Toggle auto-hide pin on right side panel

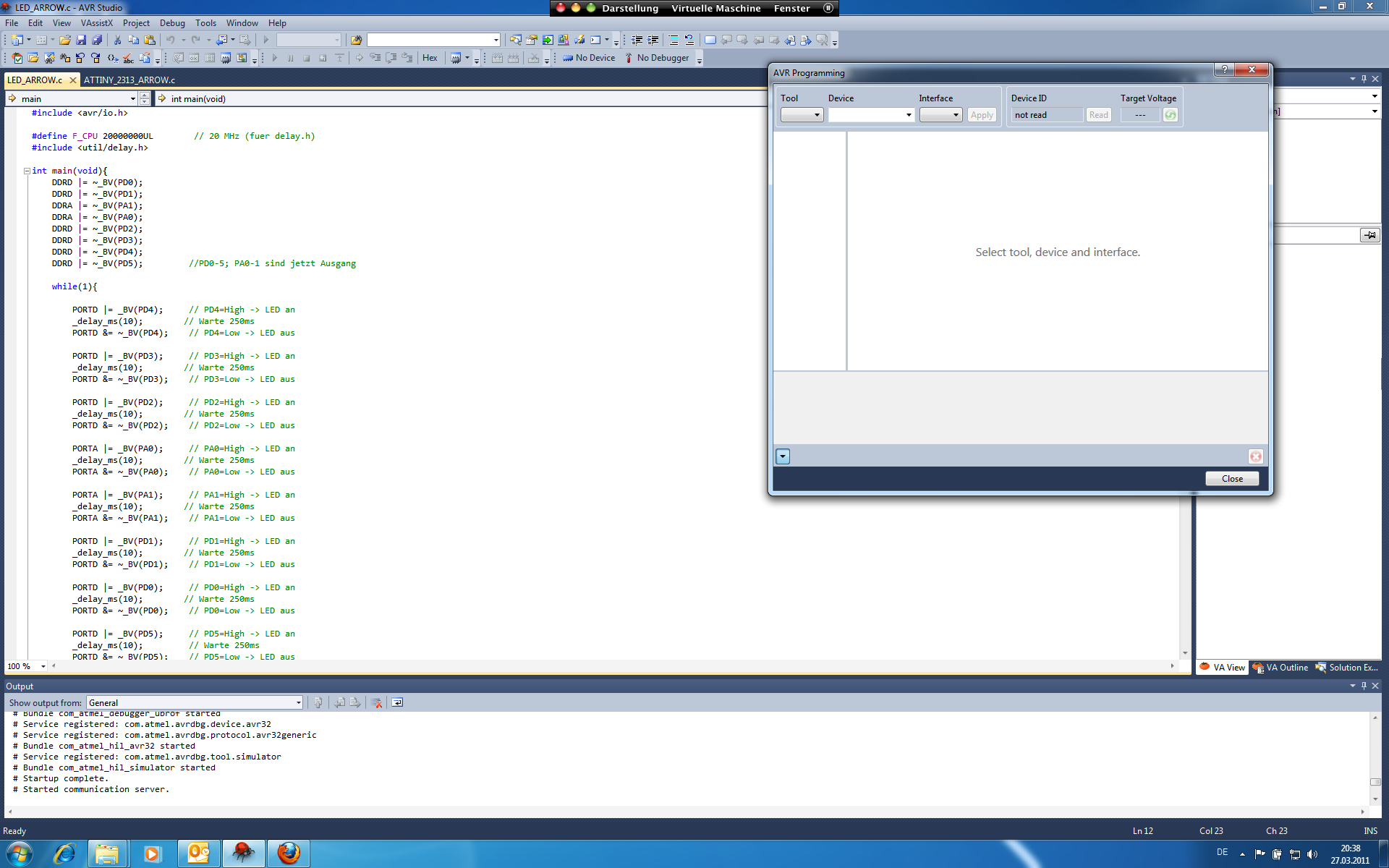coord(1364,79)
